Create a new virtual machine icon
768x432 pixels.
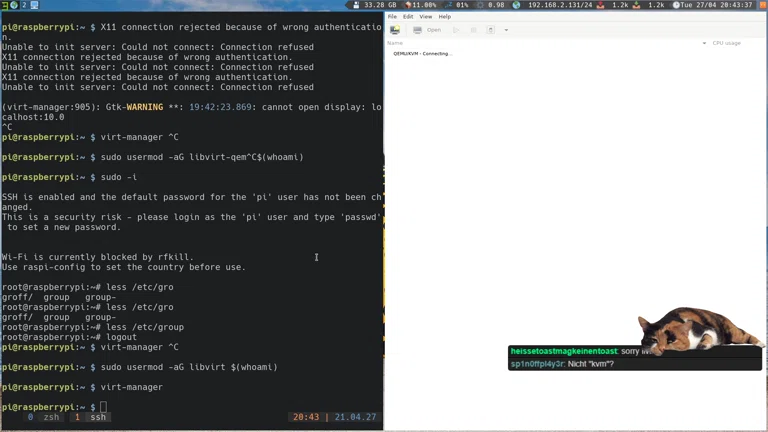pyautogui.click(x=395, y=30)
